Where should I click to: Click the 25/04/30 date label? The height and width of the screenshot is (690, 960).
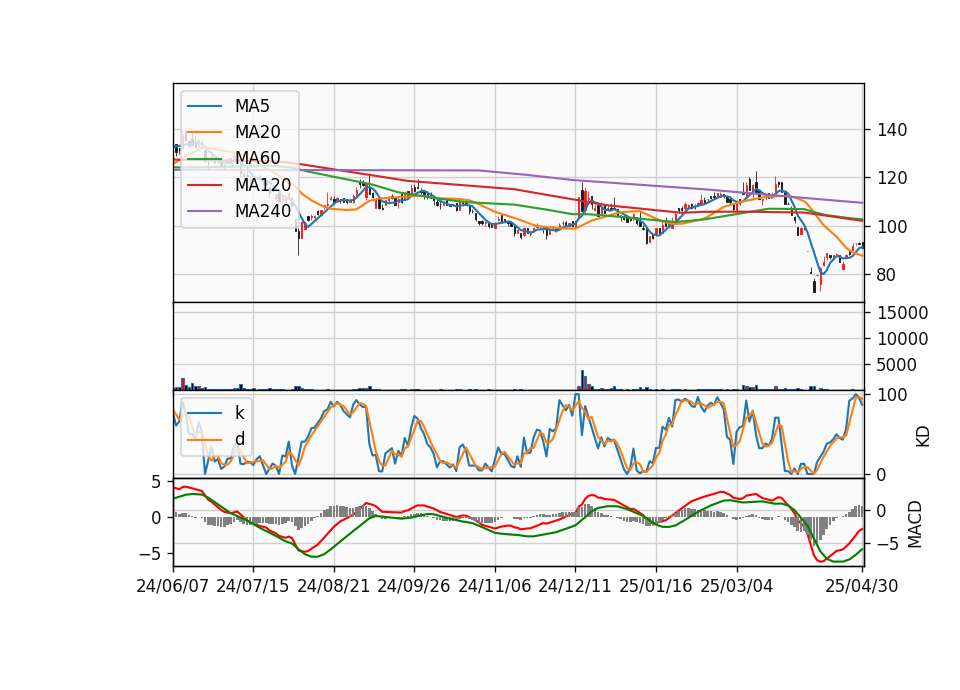click(x=862, y=586)
